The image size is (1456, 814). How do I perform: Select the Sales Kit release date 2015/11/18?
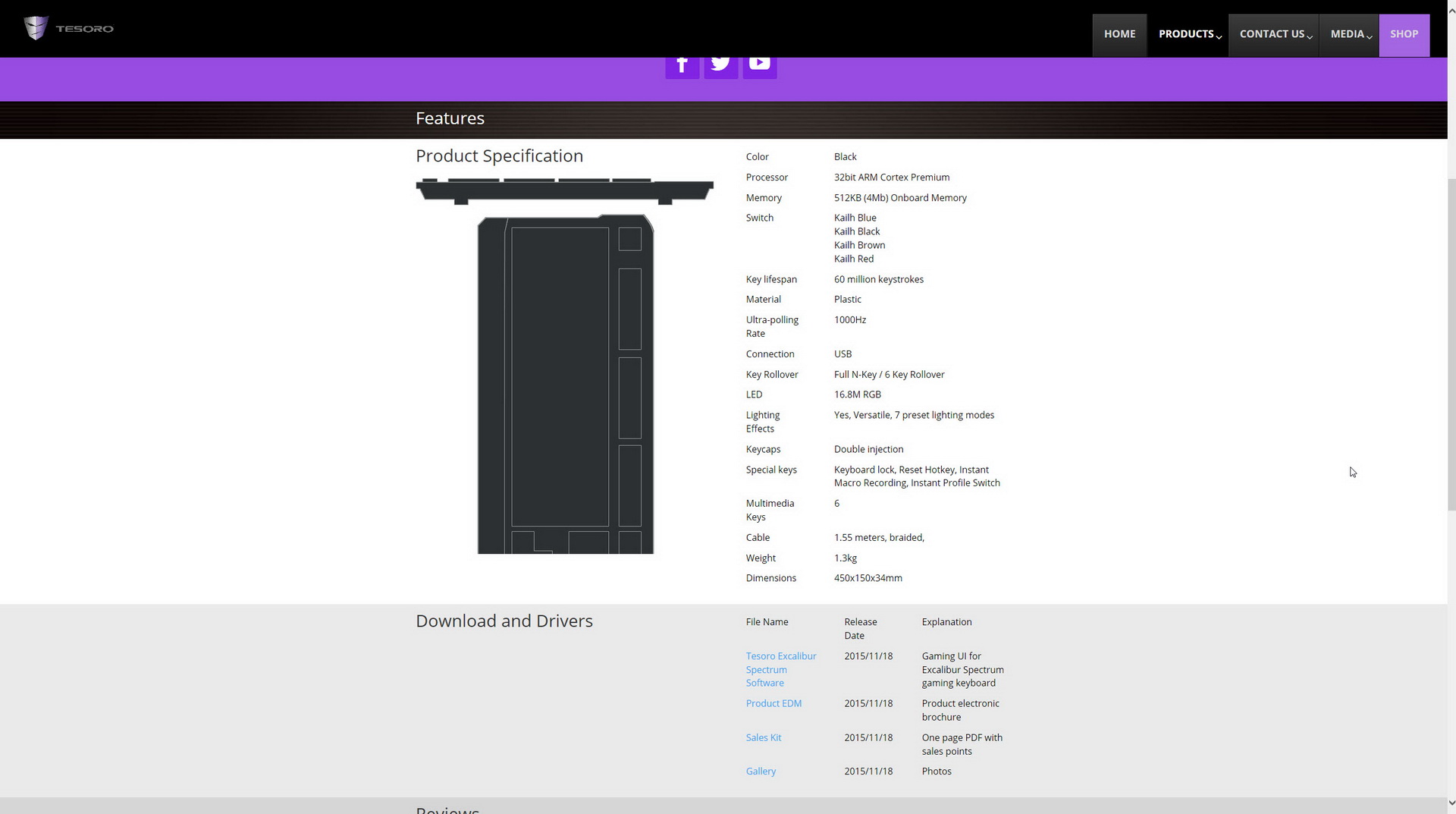tap(868, 737)
